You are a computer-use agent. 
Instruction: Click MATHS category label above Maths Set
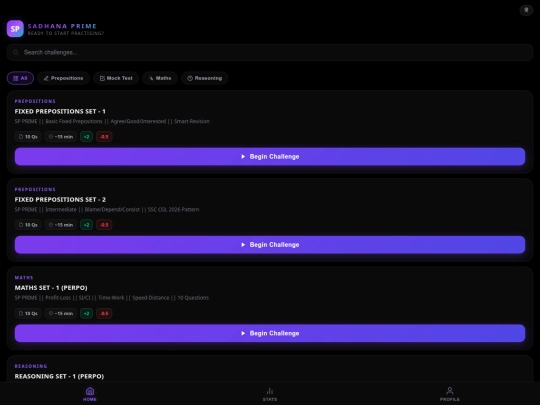(x=24, y=278)
